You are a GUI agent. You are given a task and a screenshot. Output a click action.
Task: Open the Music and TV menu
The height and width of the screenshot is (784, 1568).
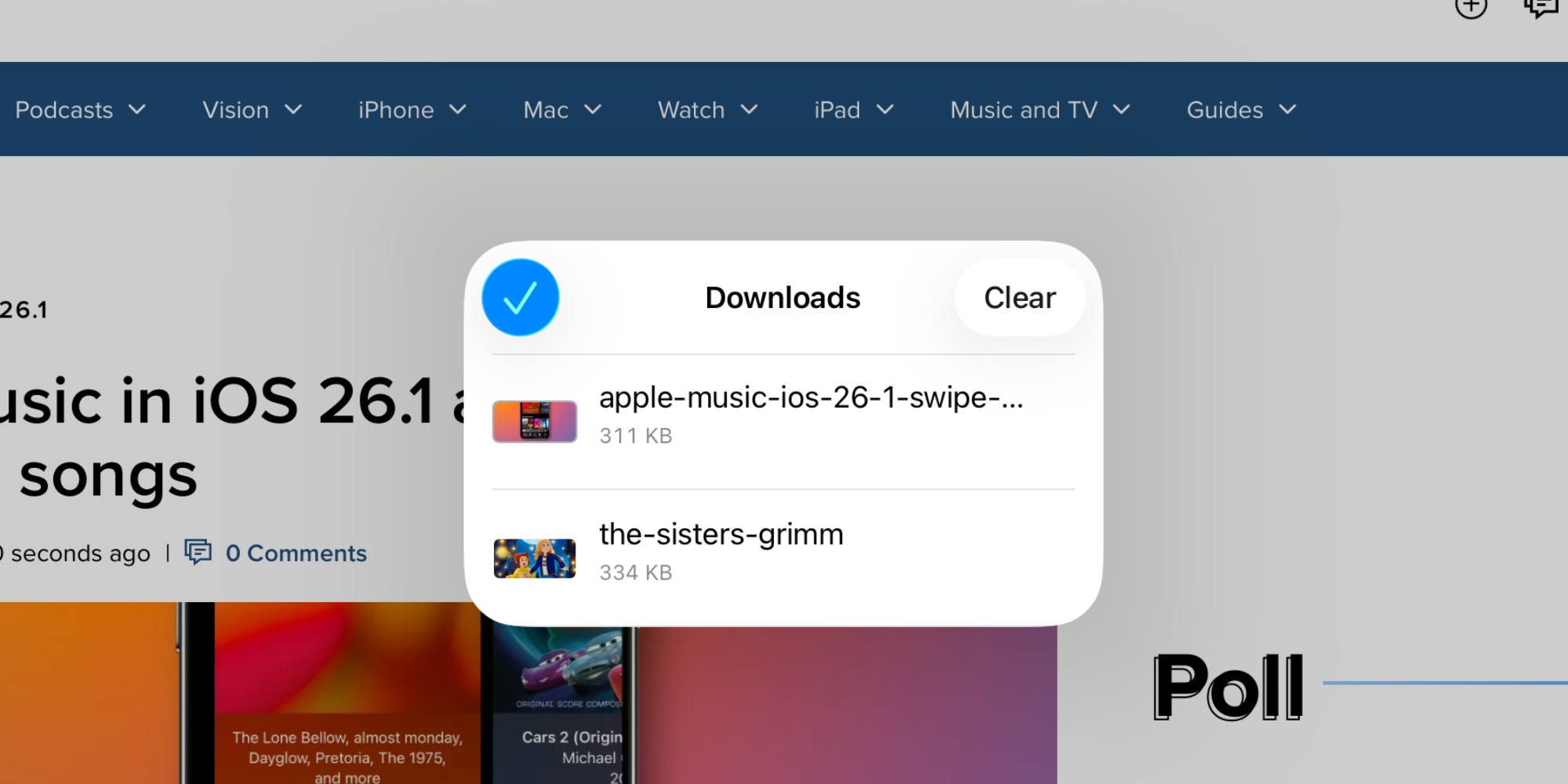click(x=1040, y=110)
